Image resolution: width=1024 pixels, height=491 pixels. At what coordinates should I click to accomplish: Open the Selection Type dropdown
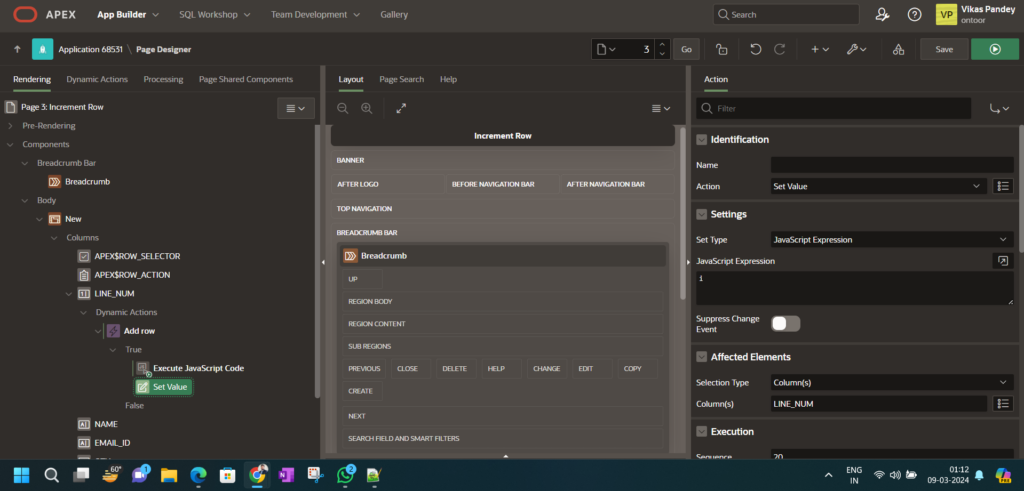click(x=892, y=382)
